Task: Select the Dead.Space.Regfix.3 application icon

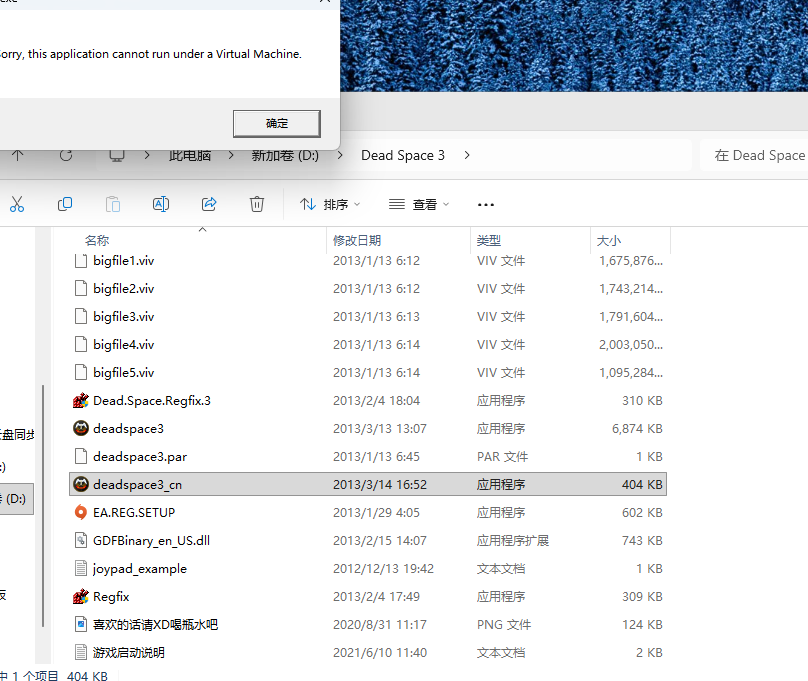Action: pyautogui.click(x=82, y=400)
